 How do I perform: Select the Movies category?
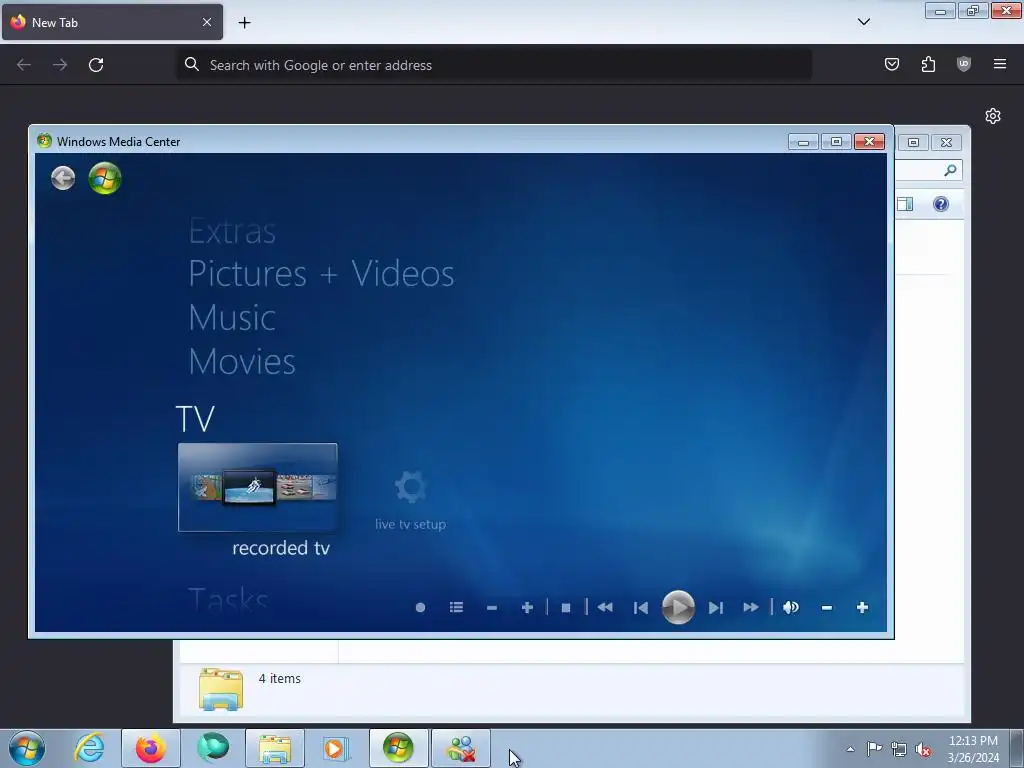[x=242, y=361]
